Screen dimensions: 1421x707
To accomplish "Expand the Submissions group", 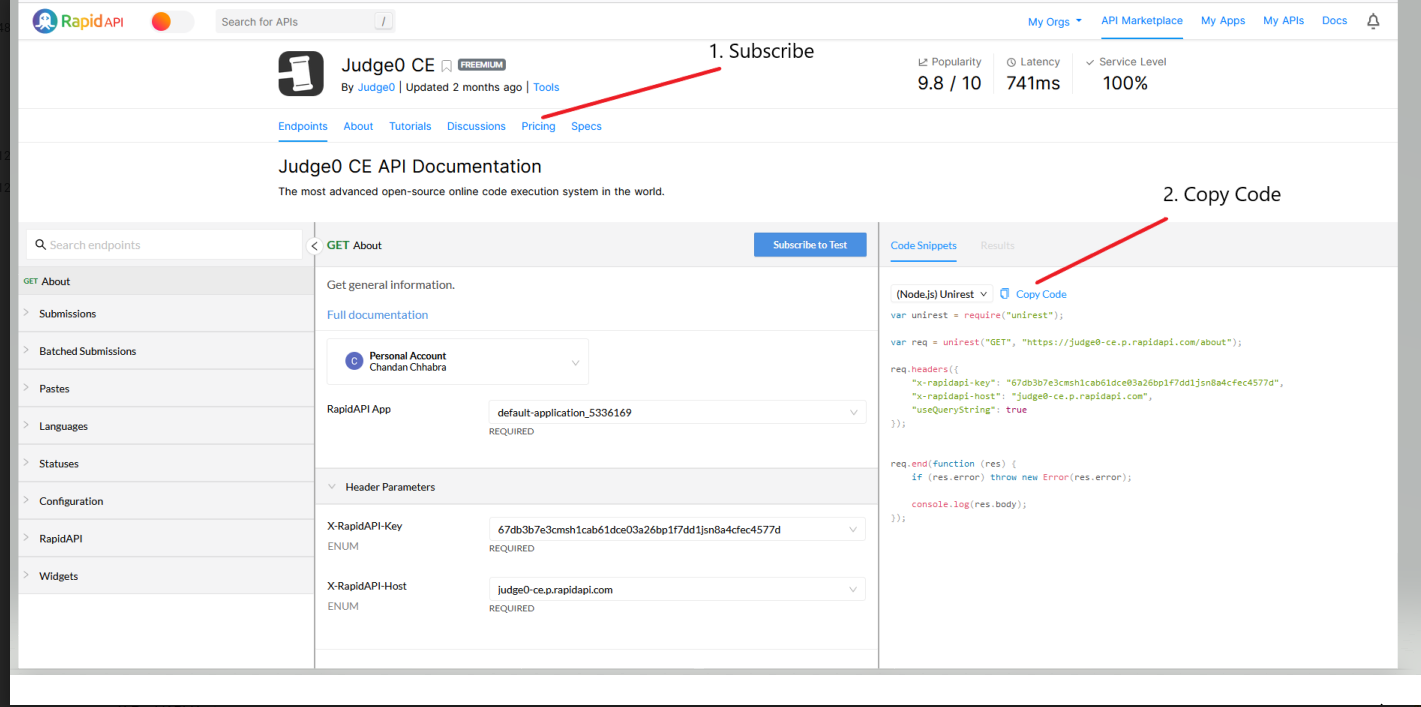I will [x=166, y=313].
